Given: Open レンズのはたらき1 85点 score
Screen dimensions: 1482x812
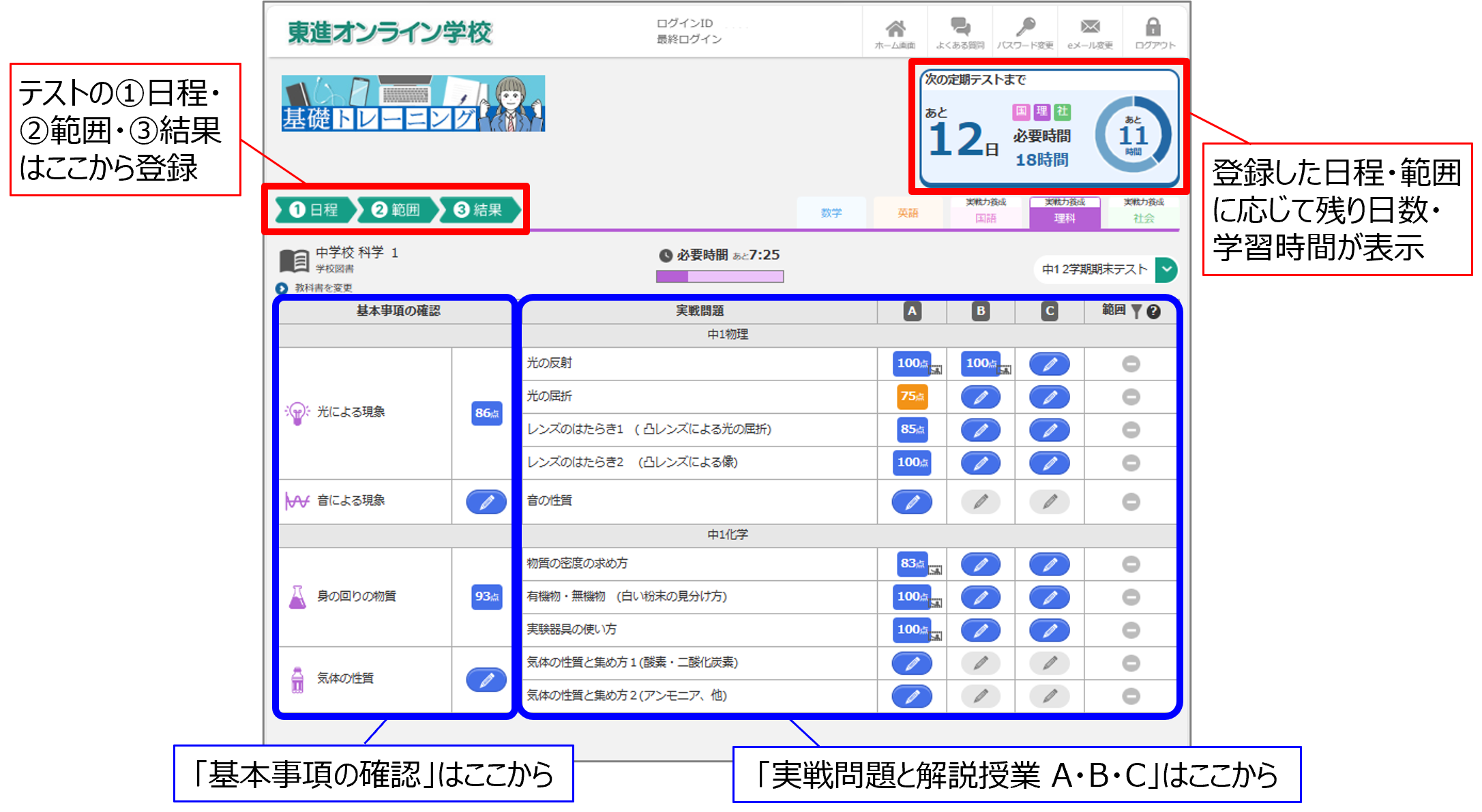Looking at the screenshot, I should 912,430.
